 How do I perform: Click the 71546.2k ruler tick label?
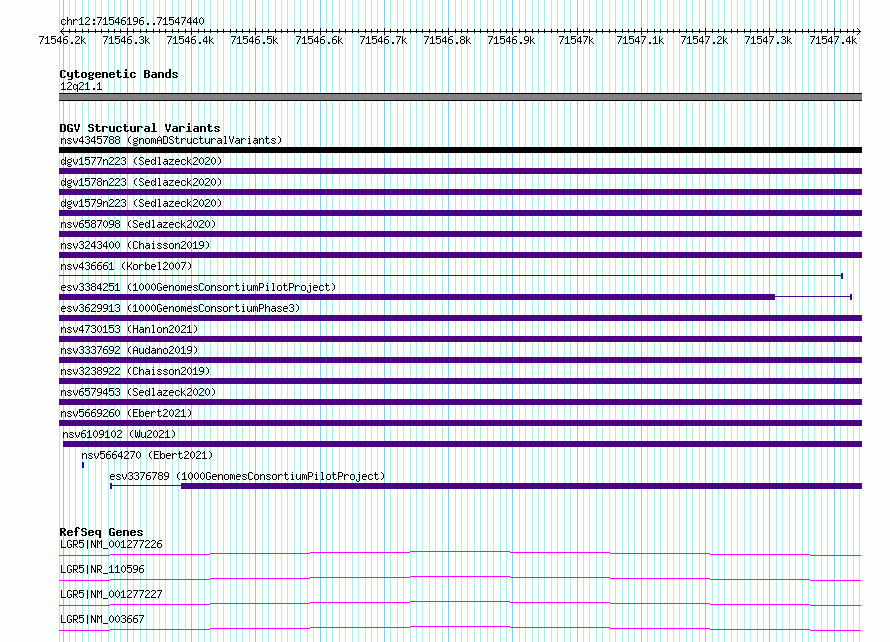(62, 40)
